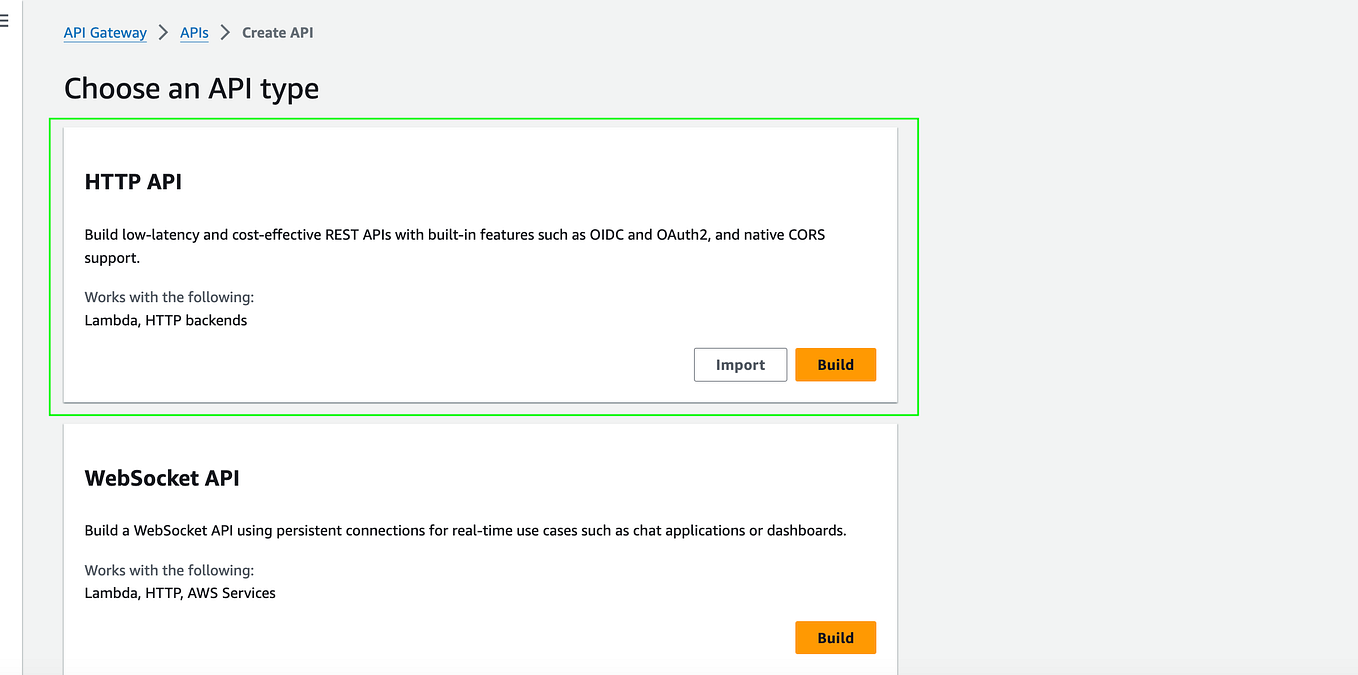The height and width of the screenshot is (675, 1358).
Task: Open the API Gateway breadcrumb link
Action: click(x=105, y=32)
